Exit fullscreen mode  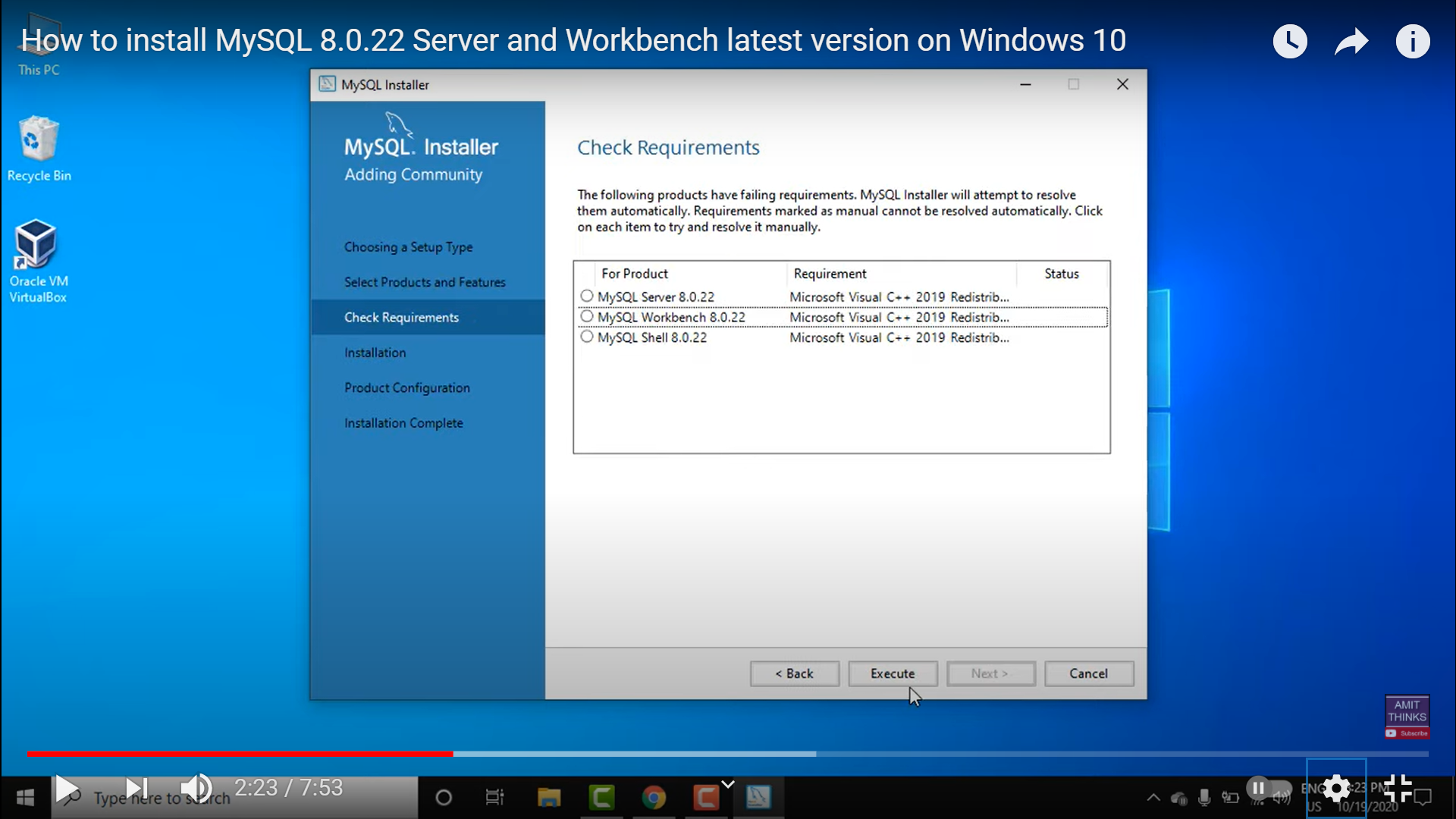coord(1398,789)
